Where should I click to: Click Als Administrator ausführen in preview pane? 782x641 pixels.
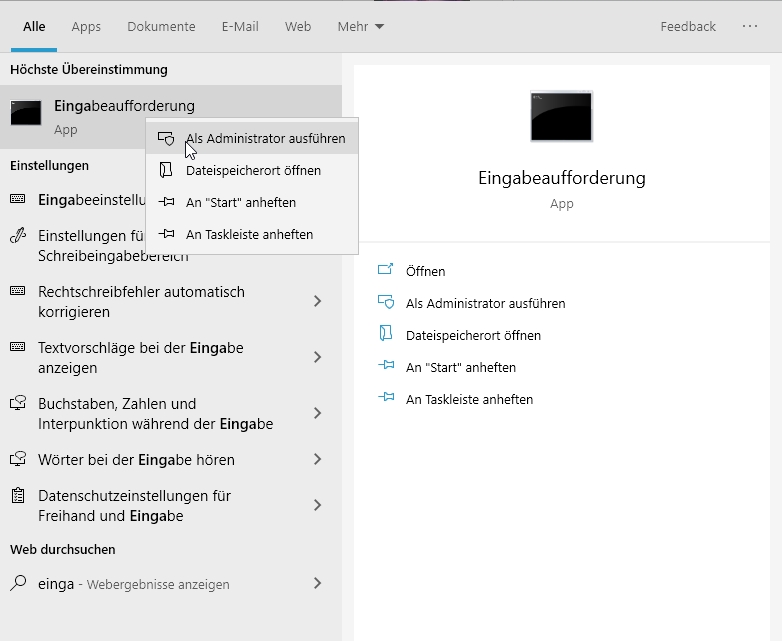(x=485, y=303)
